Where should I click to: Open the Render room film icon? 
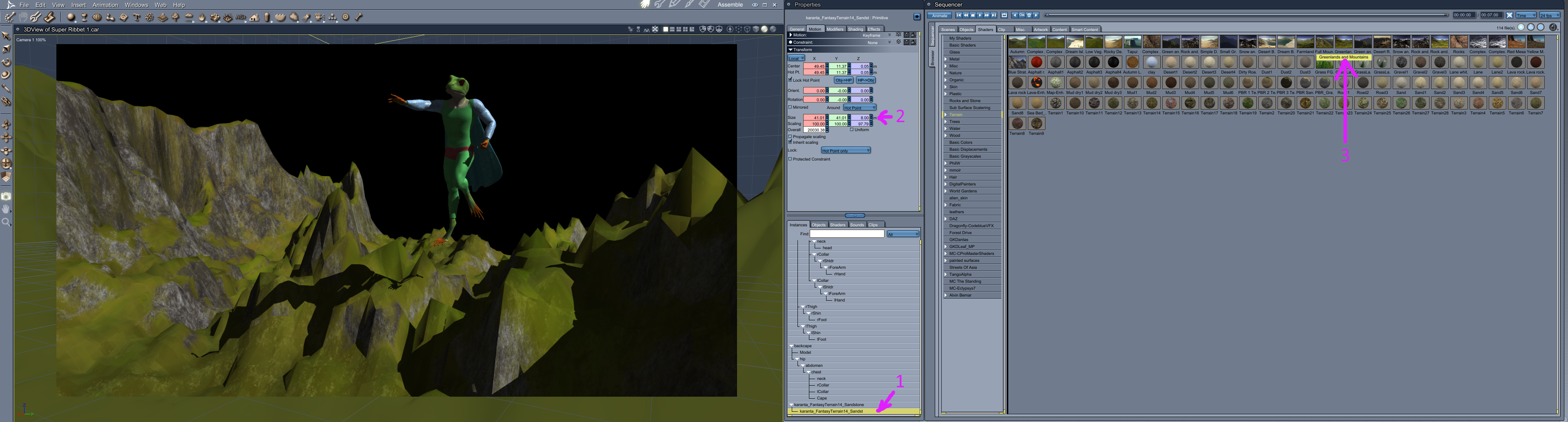point(704,4)
